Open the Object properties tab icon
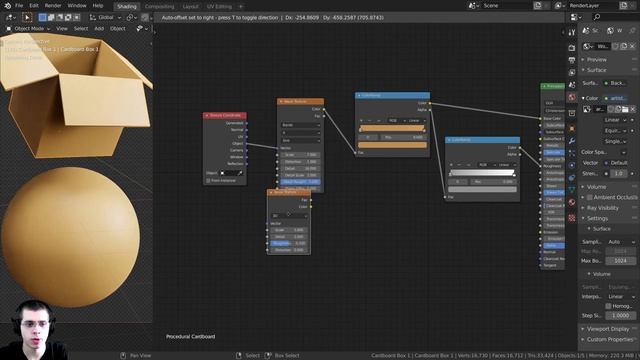This screenshot has width=640, height=360. pos(572,128)
